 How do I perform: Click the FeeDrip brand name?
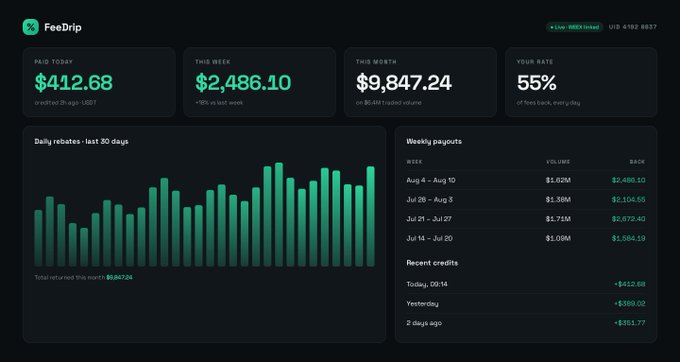[x=63, y=27]
